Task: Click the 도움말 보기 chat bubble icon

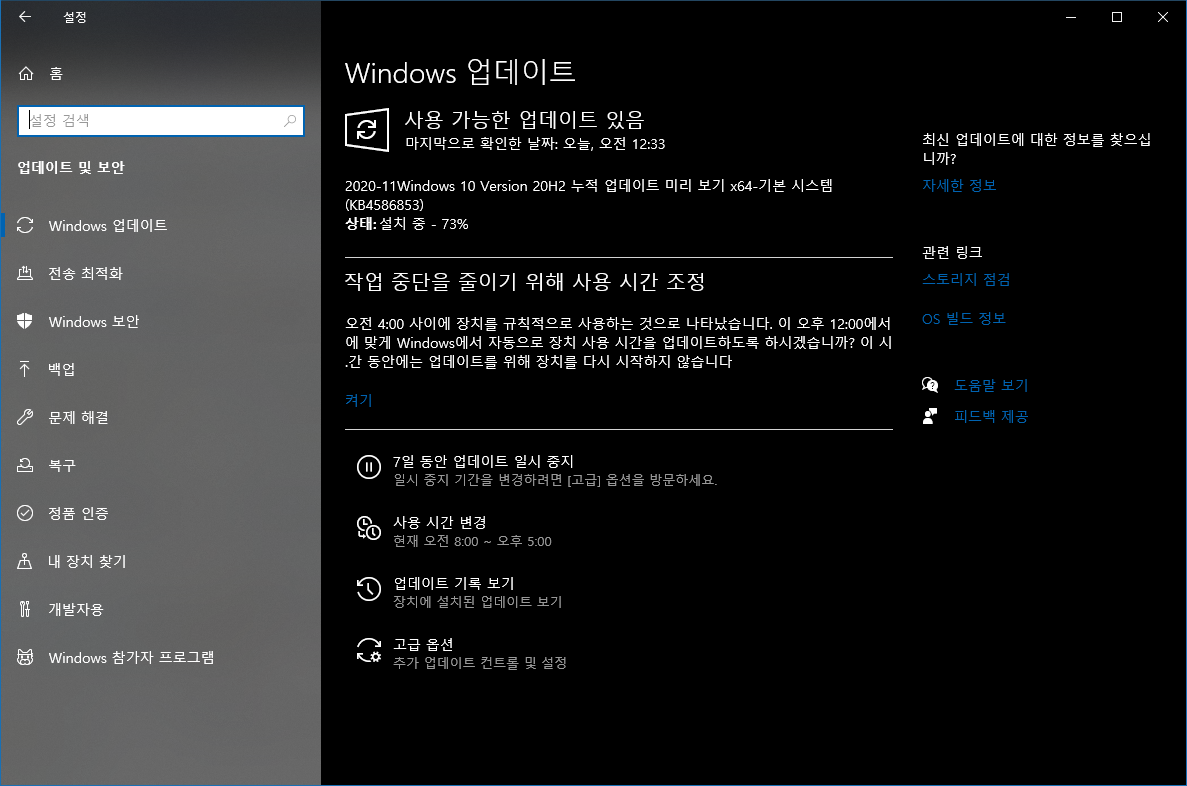Action: coord(930,385)
